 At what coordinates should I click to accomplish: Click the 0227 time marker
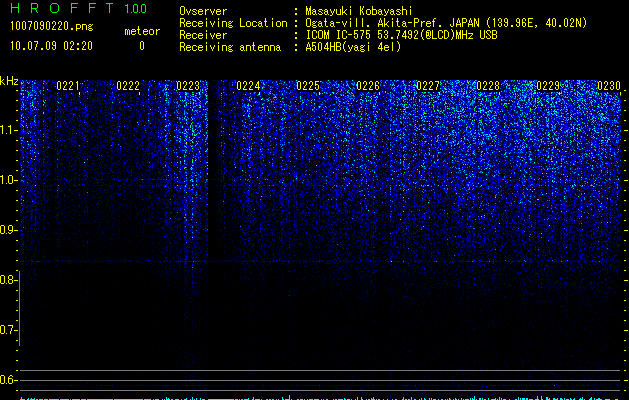(x=428, y=86)
